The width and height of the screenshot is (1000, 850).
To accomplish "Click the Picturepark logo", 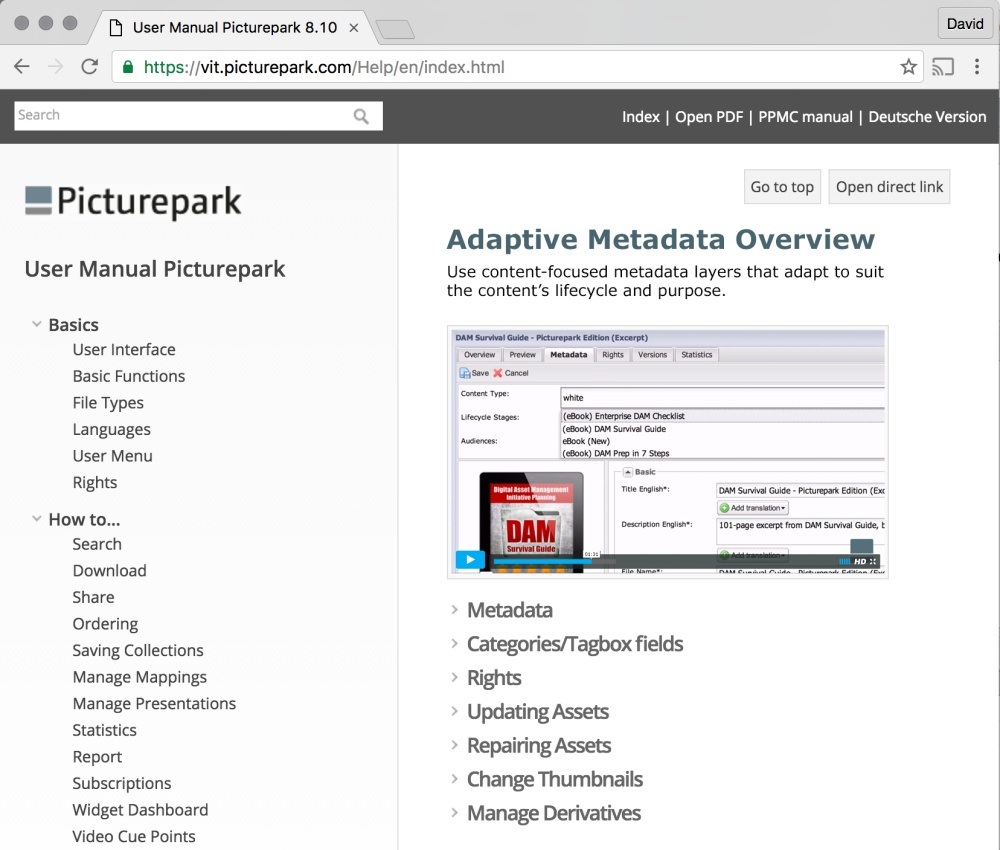I will tap(133, 201).
